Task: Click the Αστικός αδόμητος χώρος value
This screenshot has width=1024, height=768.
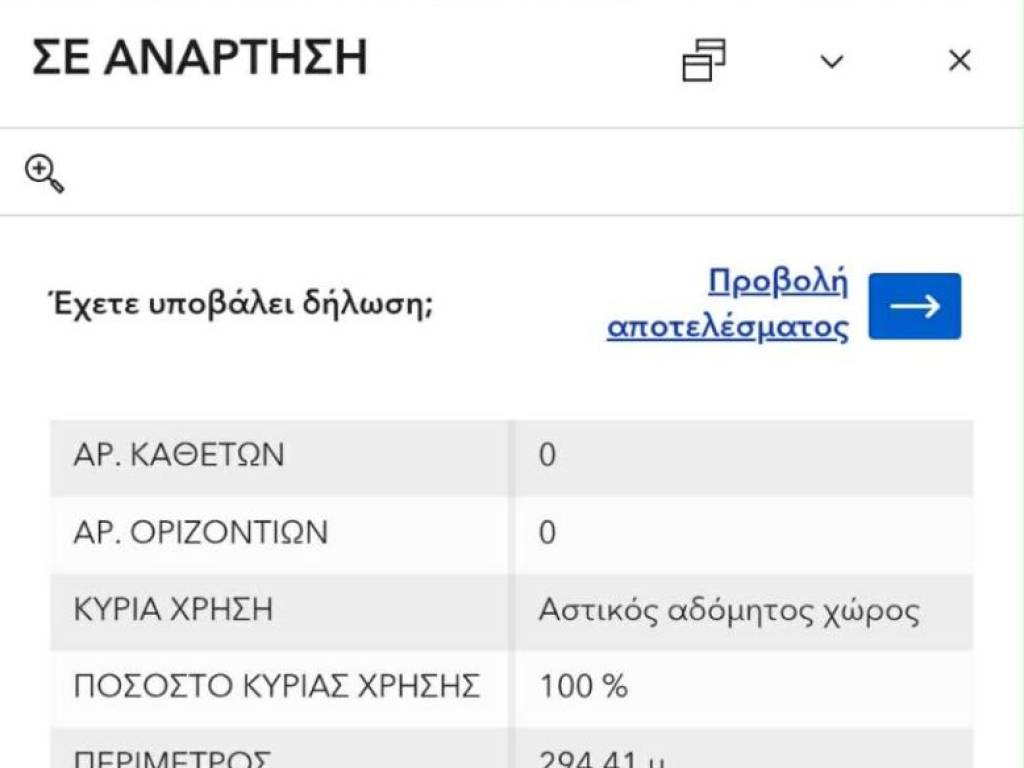Action: point(729,610)
